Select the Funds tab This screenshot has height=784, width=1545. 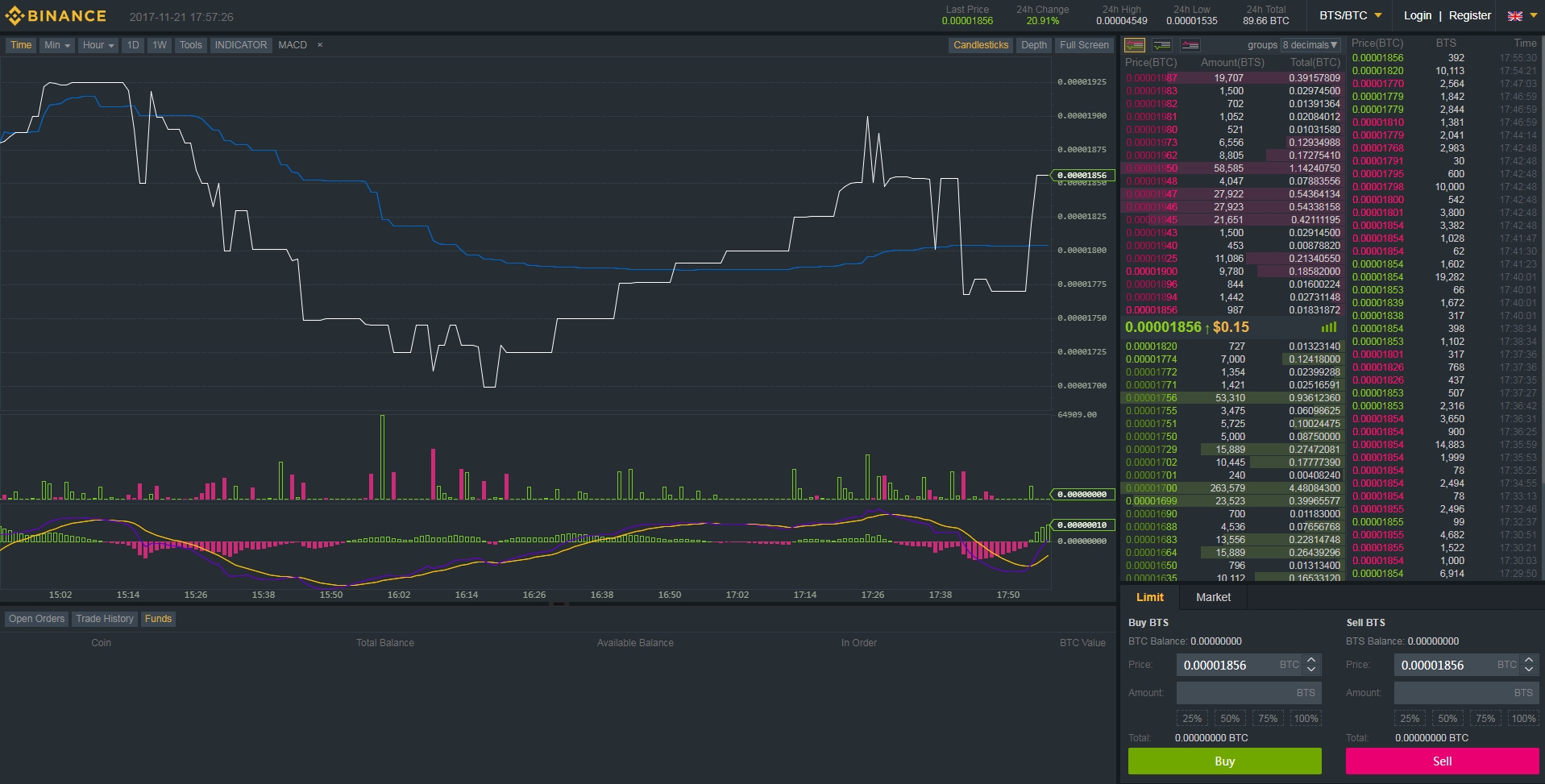tap(158, 619)
